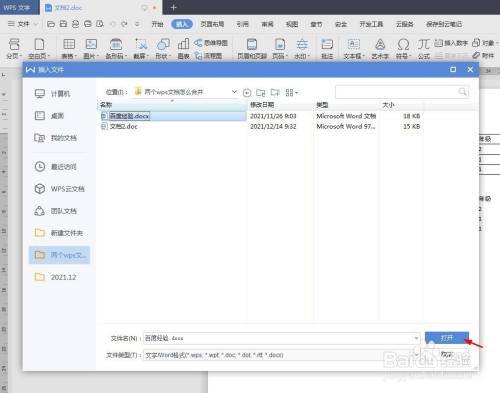The width and height of the screenshot is (500, 393).
Task: Open the 文件 menu
Action: coord(23,24)
